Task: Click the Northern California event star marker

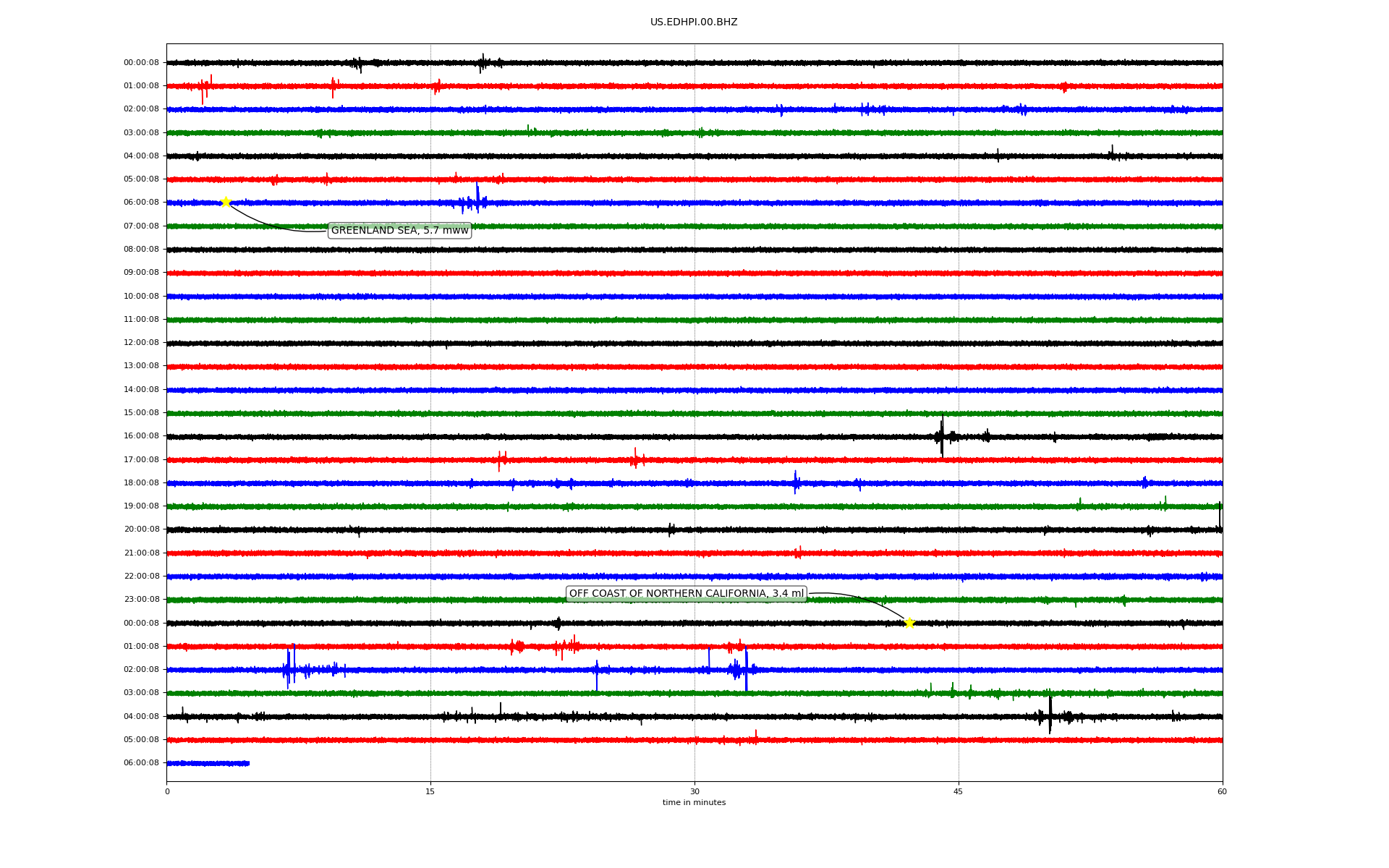Action: pos(909,623)
